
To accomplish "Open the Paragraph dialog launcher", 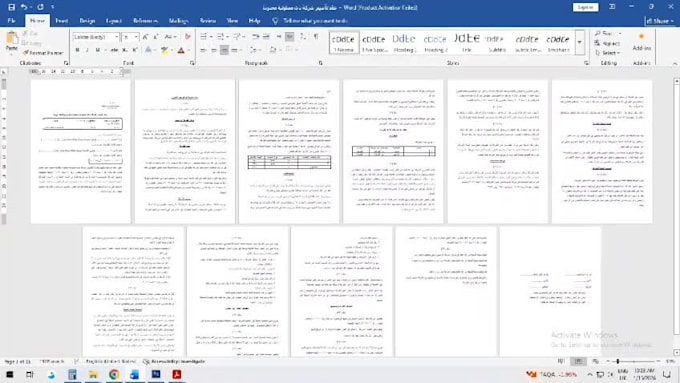I will [x=320, y=63].
